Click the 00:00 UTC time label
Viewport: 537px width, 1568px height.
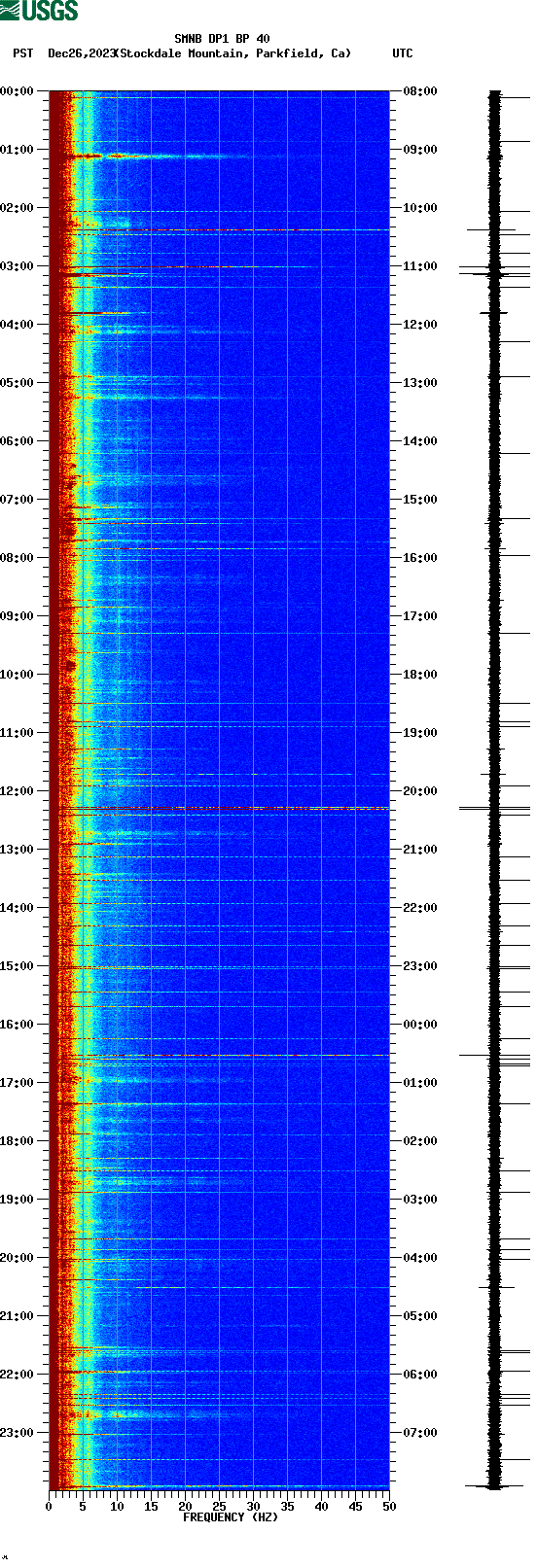pyautogui.click(x=420, y=1025)
